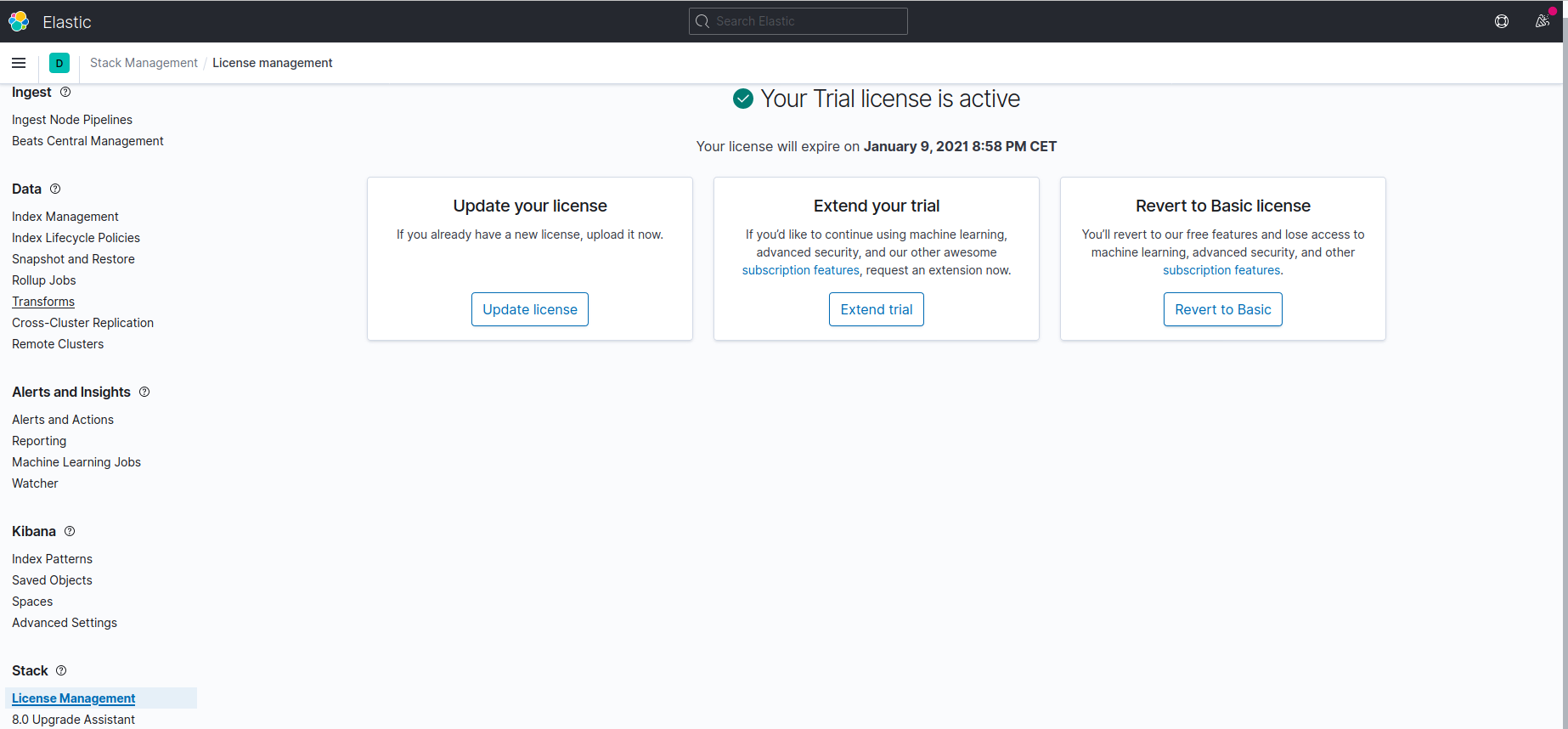Click the Elastic logo icon
The width and height of the screenshot is (1568, 729).
pos(19,21)
